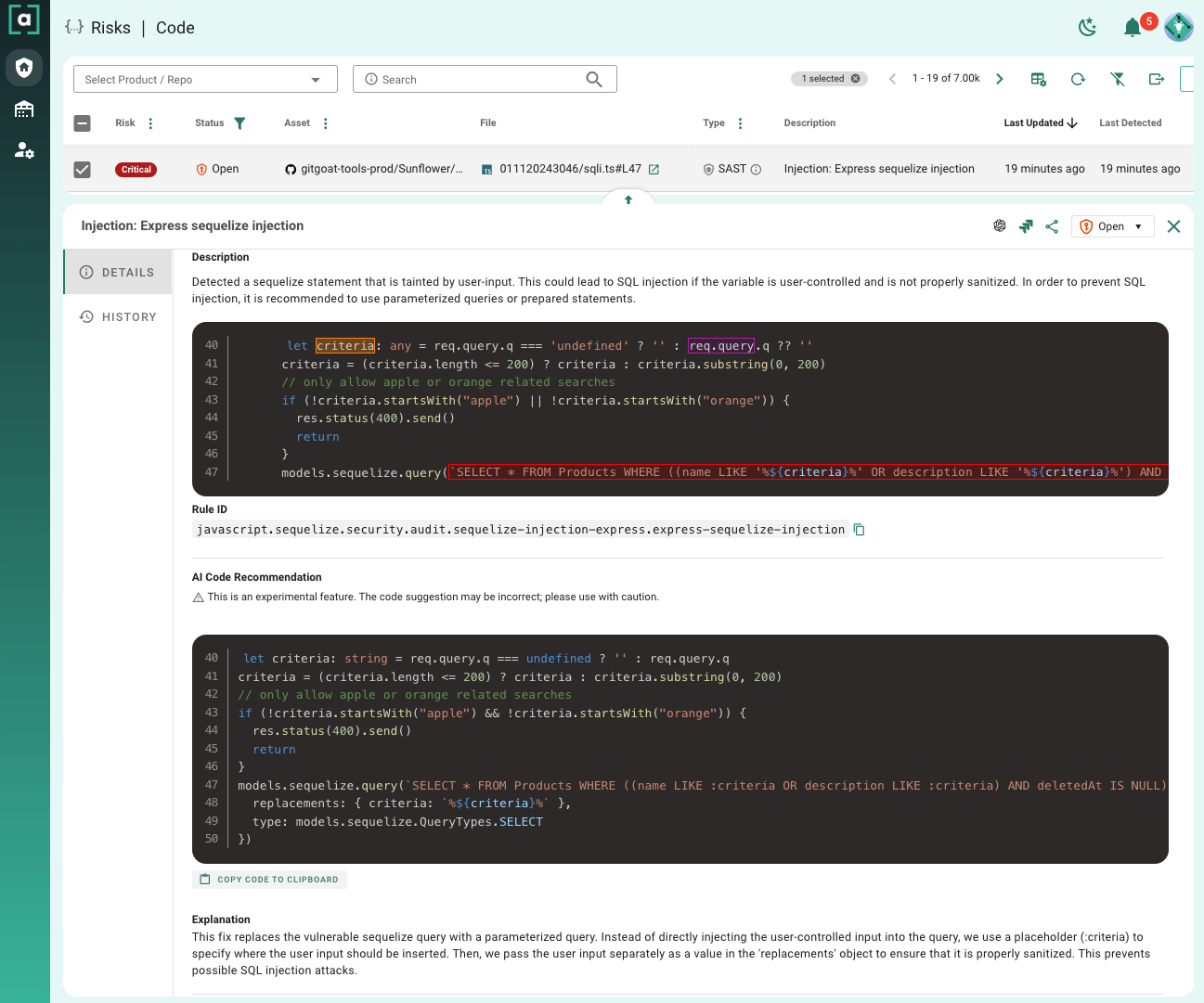Open sqli.ts#L47 in the repository
Screen dimensions: 1204x1003
pyautogui.click(x=655, y=169)
